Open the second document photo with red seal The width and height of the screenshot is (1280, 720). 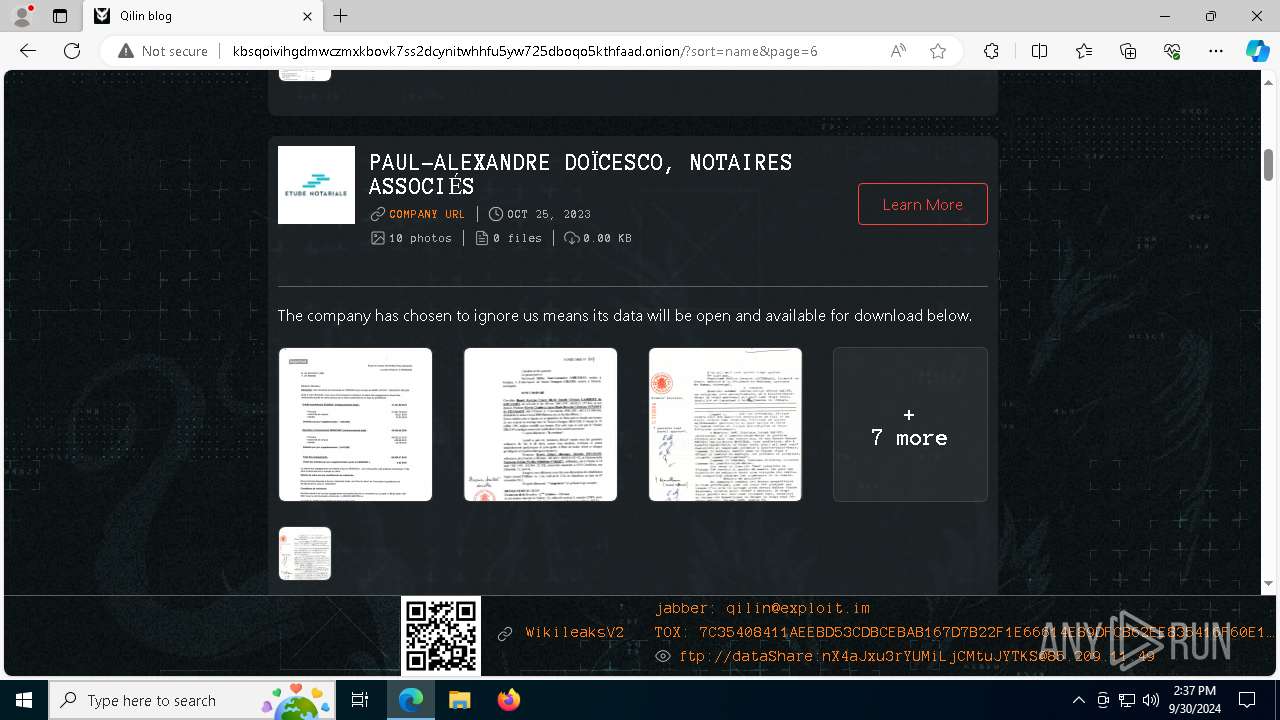pos(540,424)
